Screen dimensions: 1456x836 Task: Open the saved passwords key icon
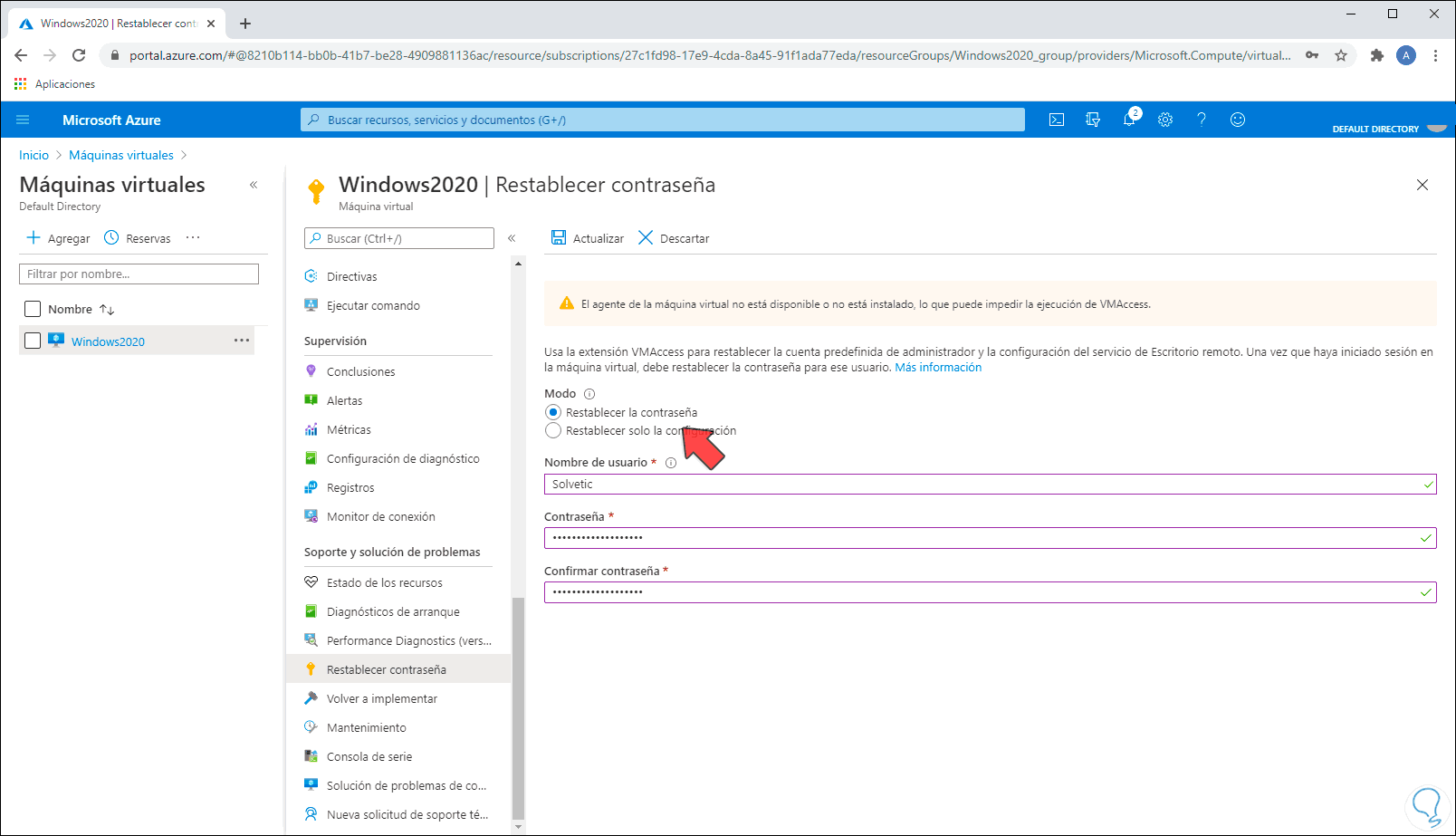click(x=1312, y=55)
